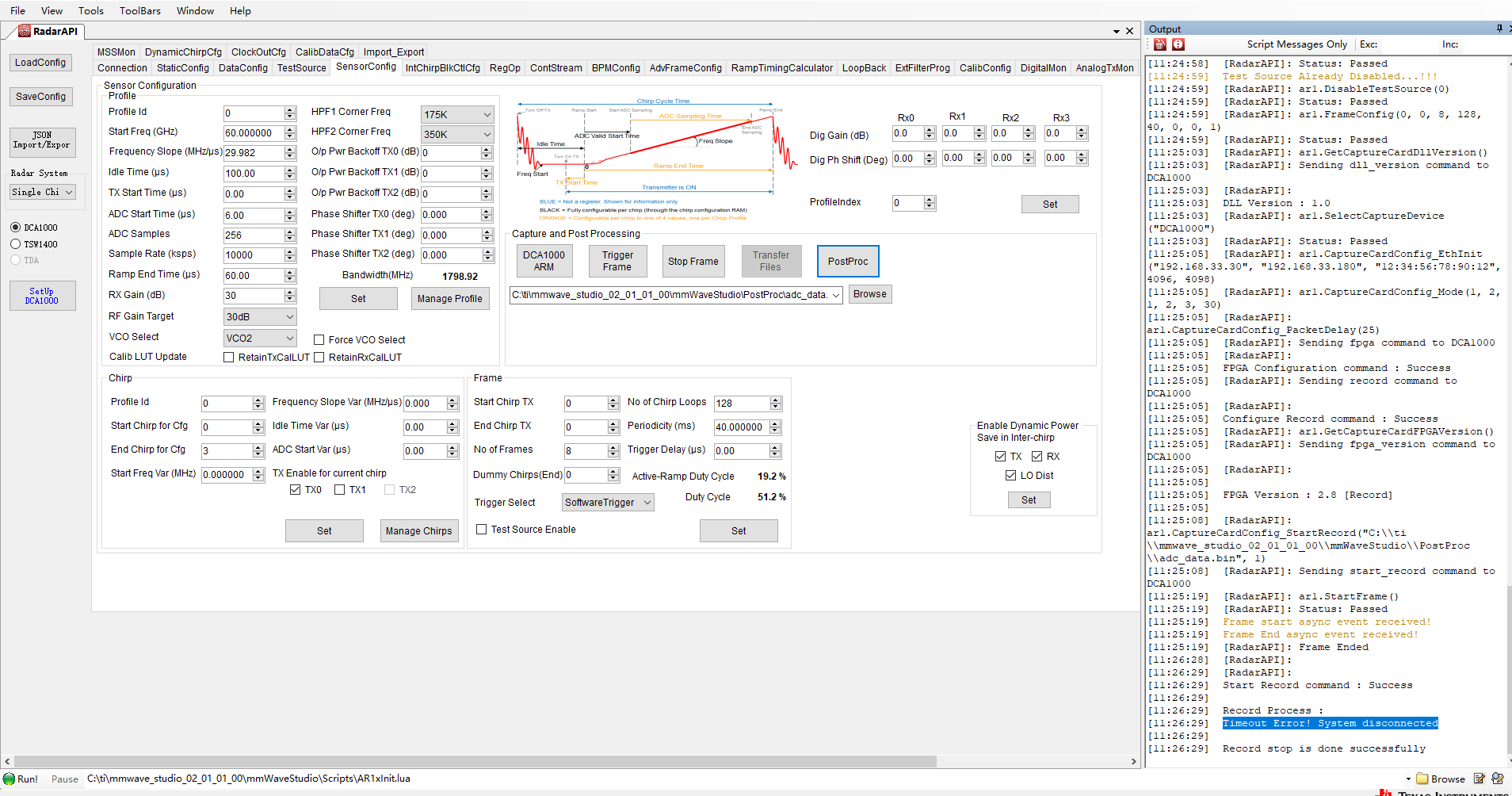Open the RampTimingCalculator tab
Screen dimensions: 1512x796
[x=782, y=68]
